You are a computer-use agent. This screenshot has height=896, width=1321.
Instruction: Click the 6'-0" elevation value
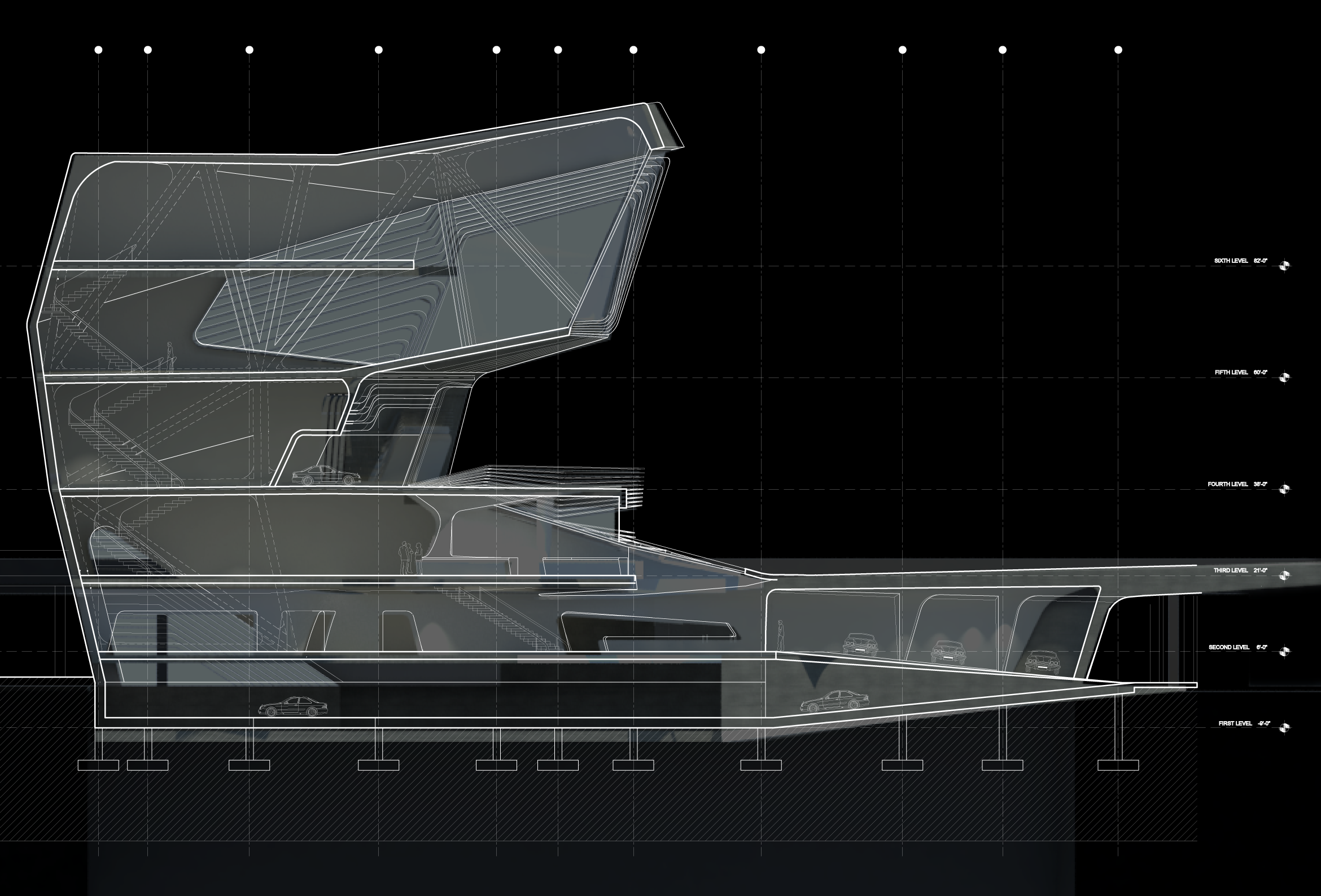(x=1261, y=647)
